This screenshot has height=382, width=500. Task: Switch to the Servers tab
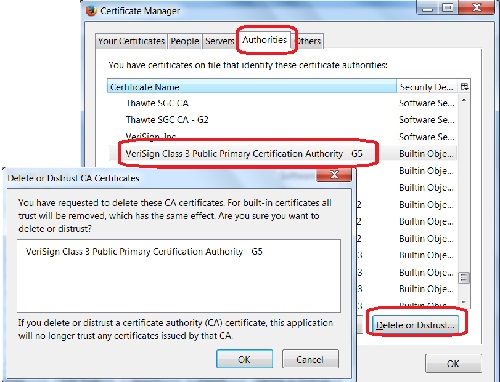(x=219, y=41)
